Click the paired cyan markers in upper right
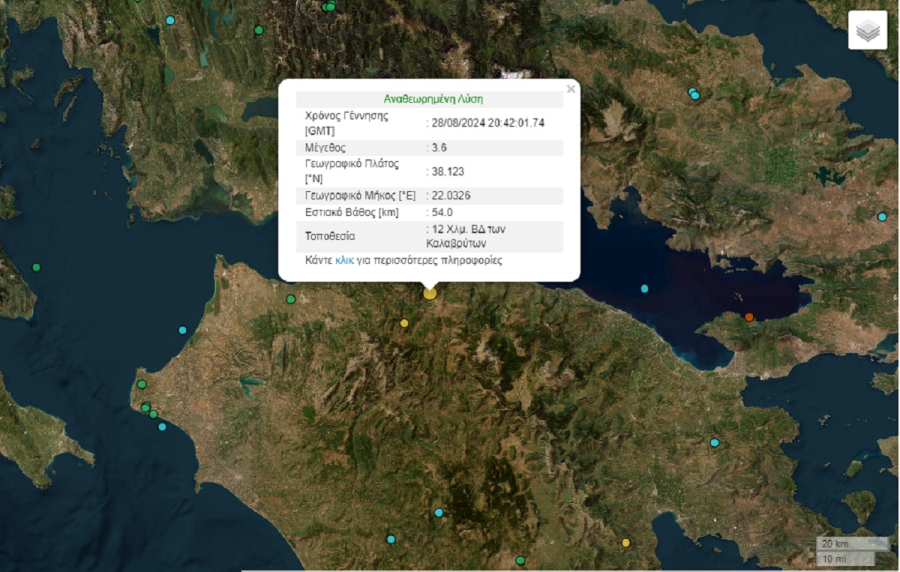 point(694,95)
